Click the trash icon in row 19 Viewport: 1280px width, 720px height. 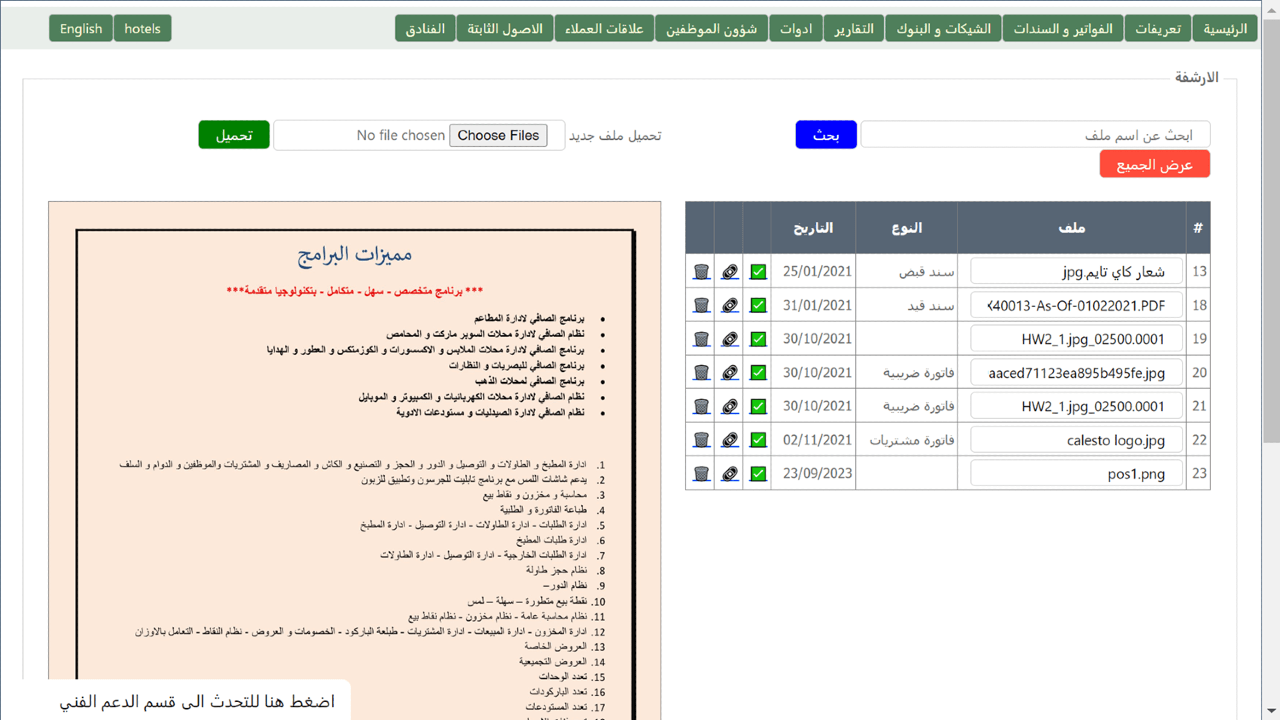pos(701,339)
